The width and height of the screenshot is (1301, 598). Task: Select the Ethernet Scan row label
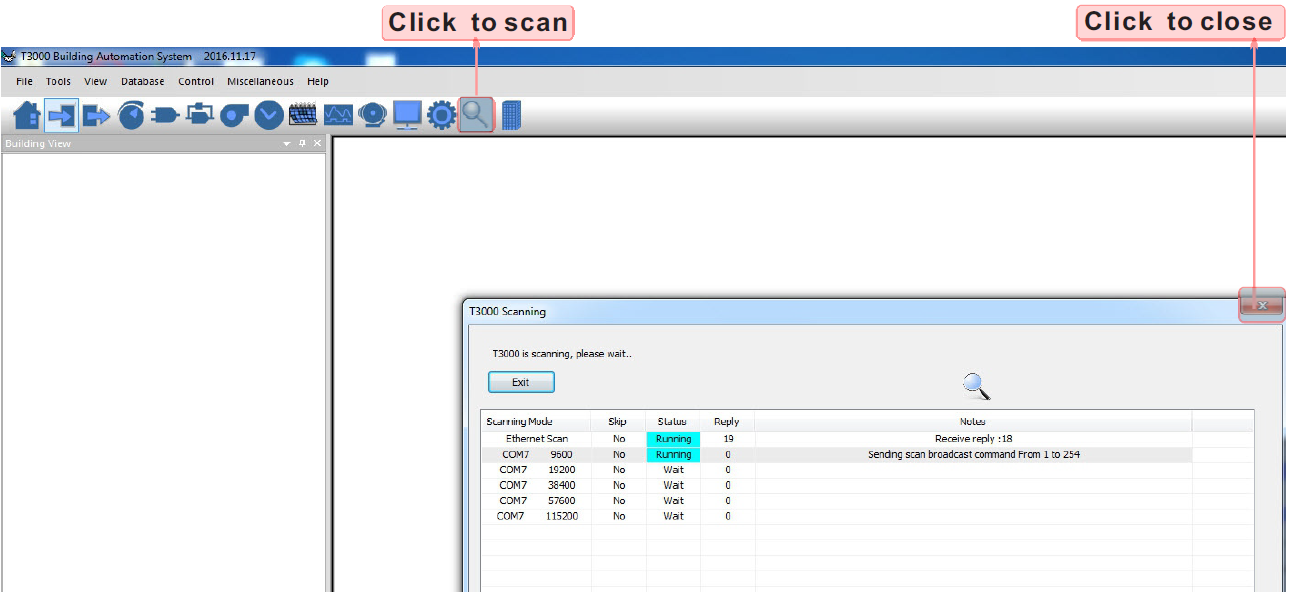[x=536, y=439]
